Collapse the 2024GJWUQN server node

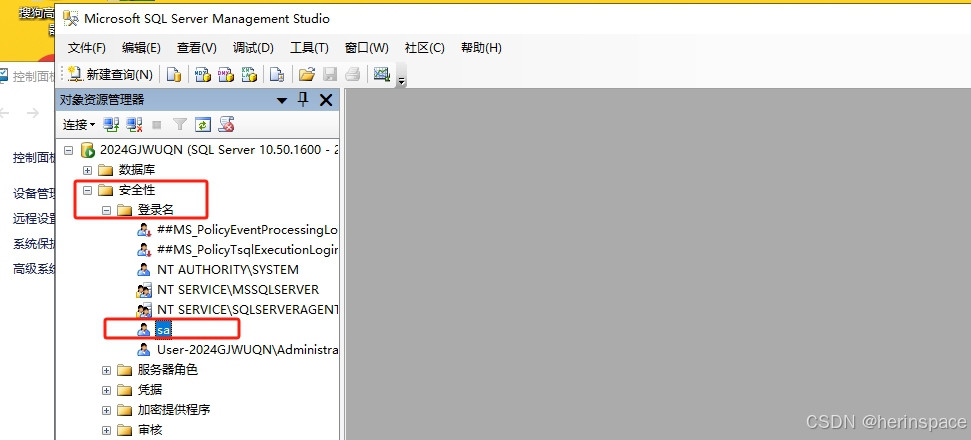[x=69, y=150]
